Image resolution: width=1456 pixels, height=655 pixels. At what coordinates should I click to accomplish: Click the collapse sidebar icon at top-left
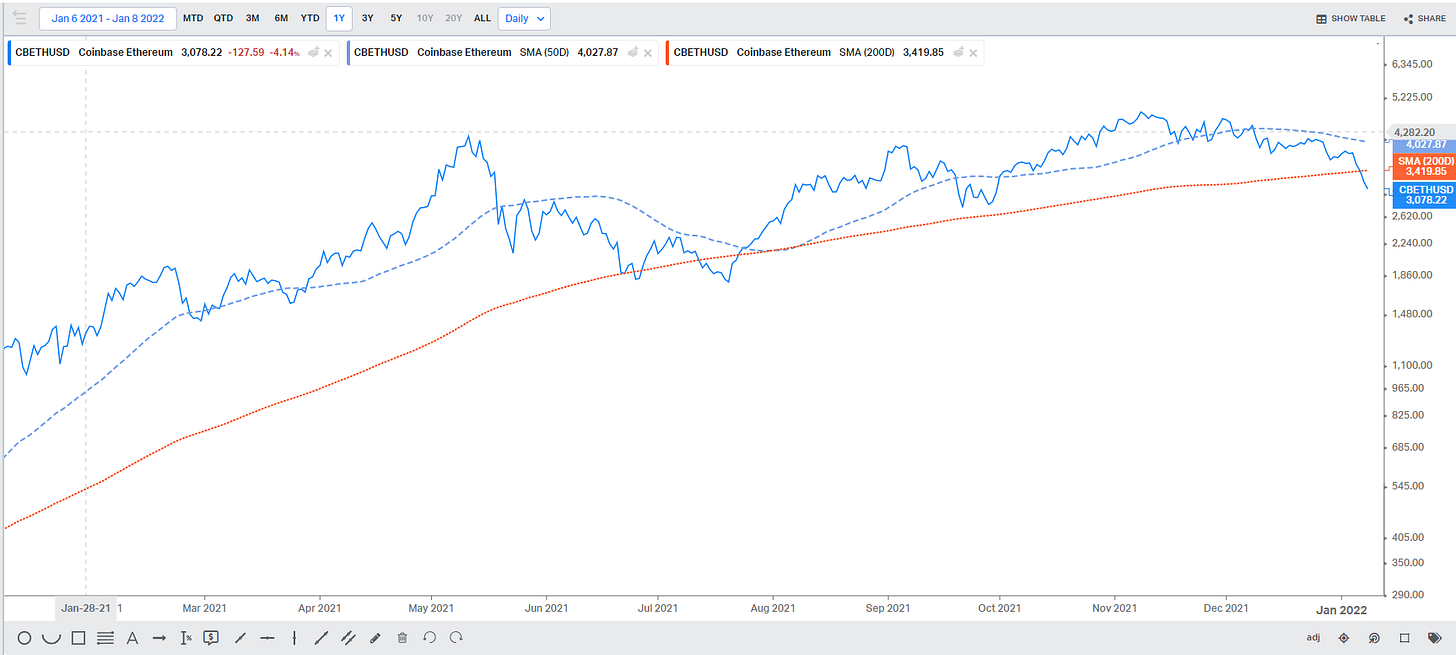(x=20, y=18)
